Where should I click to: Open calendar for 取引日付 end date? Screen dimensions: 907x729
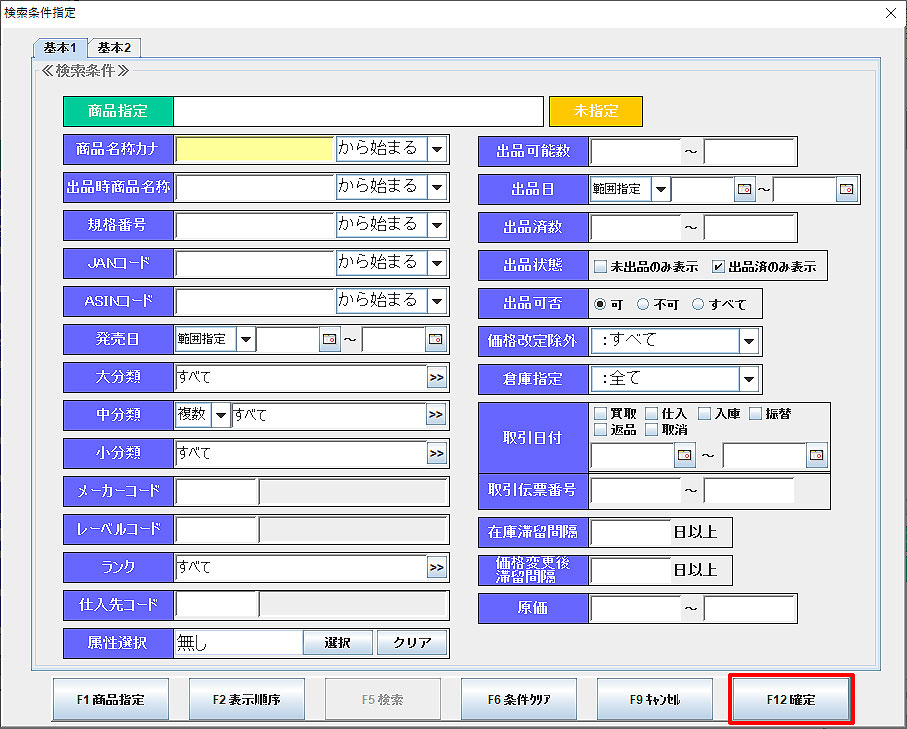[x=817, y=456]
